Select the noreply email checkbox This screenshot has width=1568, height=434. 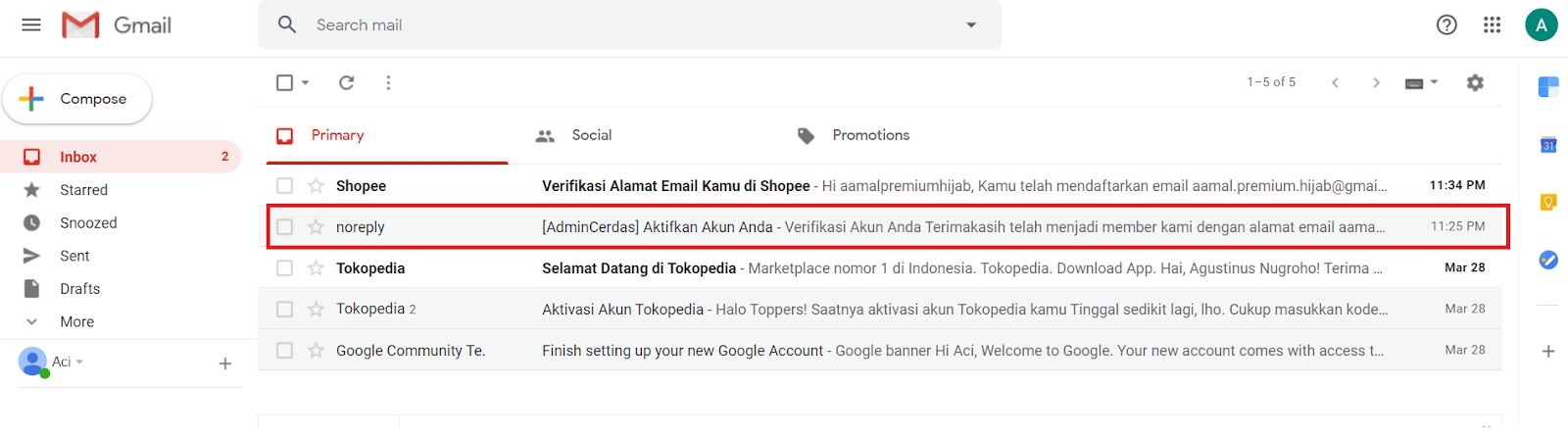284,226
